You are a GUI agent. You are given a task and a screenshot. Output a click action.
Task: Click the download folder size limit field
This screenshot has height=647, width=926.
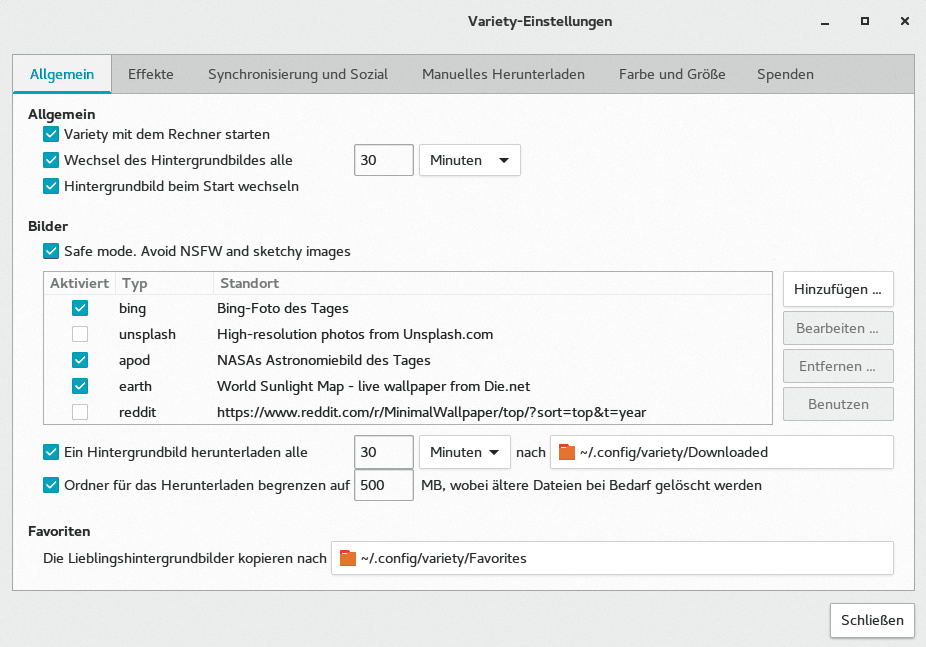pos(383,485)
